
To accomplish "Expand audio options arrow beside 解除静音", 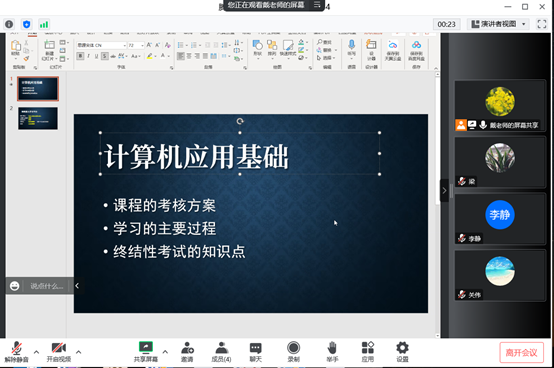I will [x=36, y=352].
